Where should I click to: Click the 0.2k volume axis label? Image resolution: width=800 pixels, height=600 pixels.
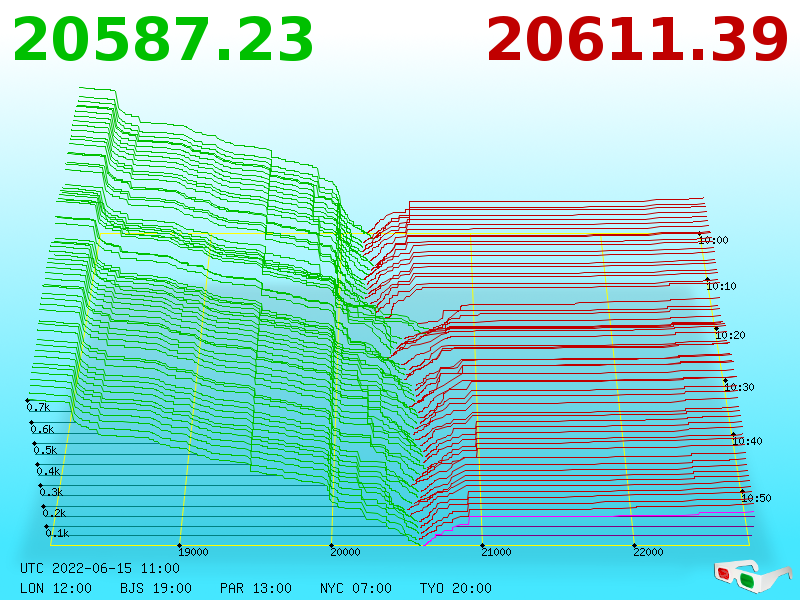click(x=54, y=513)
